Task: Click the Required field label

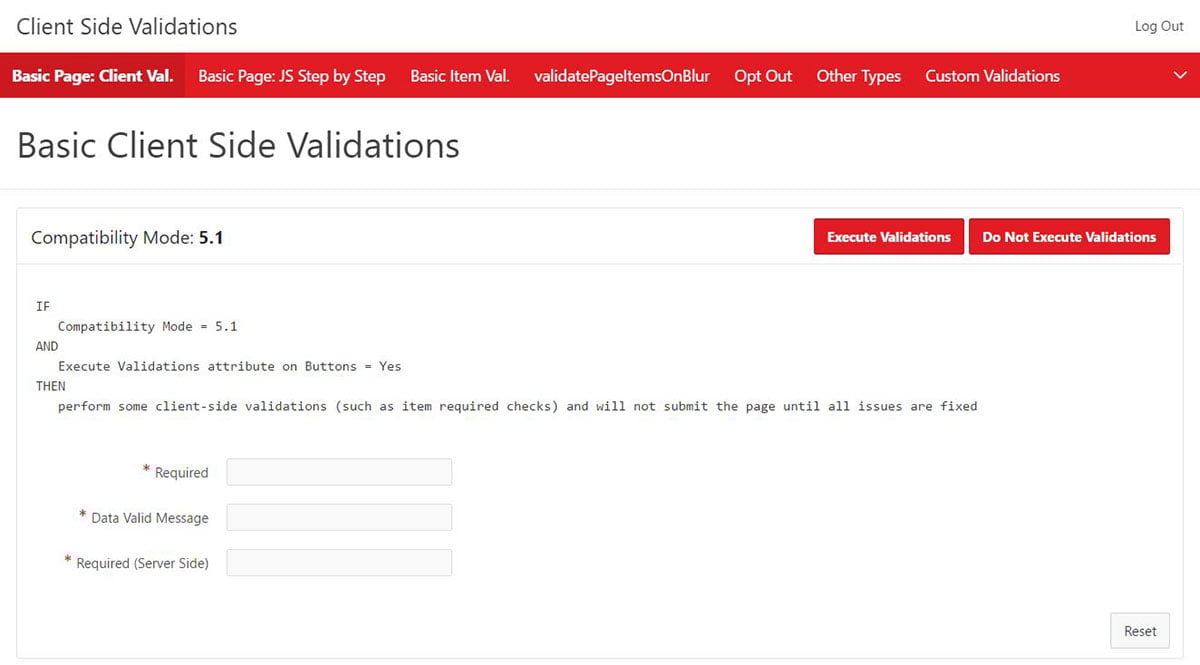Action: (x=181, y=473)
